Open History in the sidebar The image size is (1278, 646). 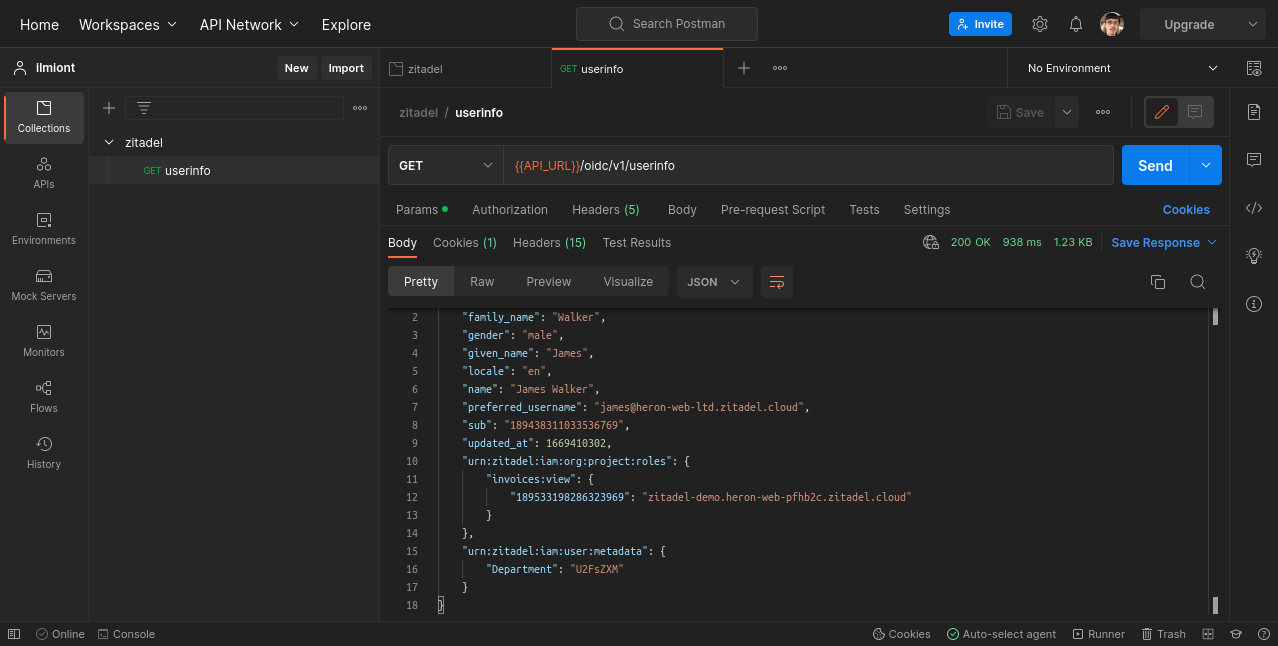coord(44,453)
